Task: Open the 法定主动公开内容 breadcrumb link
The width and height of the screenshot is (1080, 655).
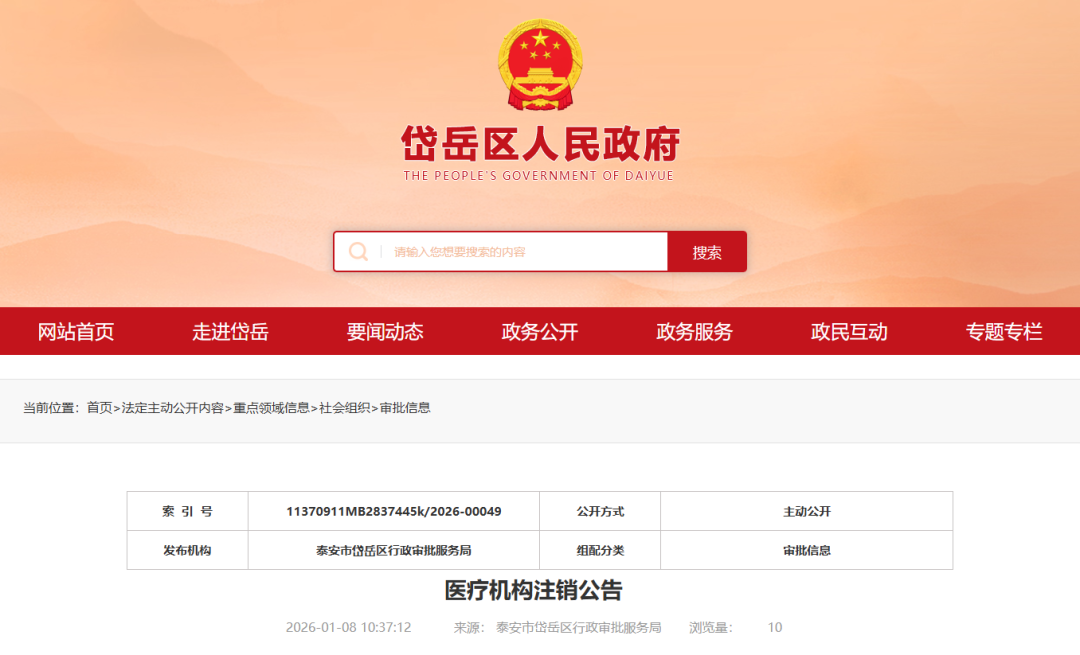Action: pyautogui.click(x=172, y=408)
